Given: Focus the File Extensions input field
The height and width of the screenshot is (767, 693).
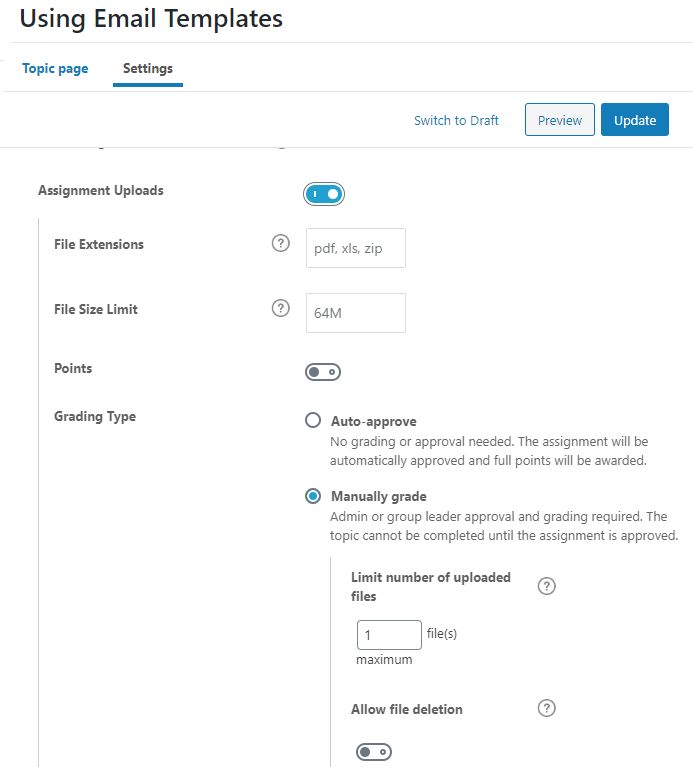Looking at the screenshot, I should click(356, 248).
